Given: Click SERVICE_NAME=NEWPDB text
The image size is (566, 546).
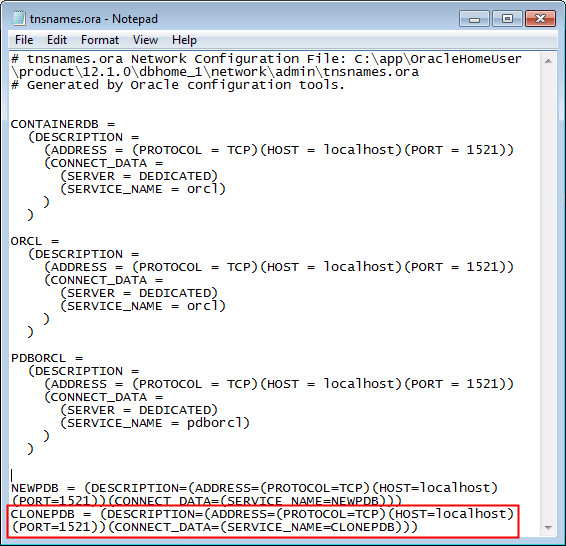Looking at the screenshot, I should click(x=303, y=501).
